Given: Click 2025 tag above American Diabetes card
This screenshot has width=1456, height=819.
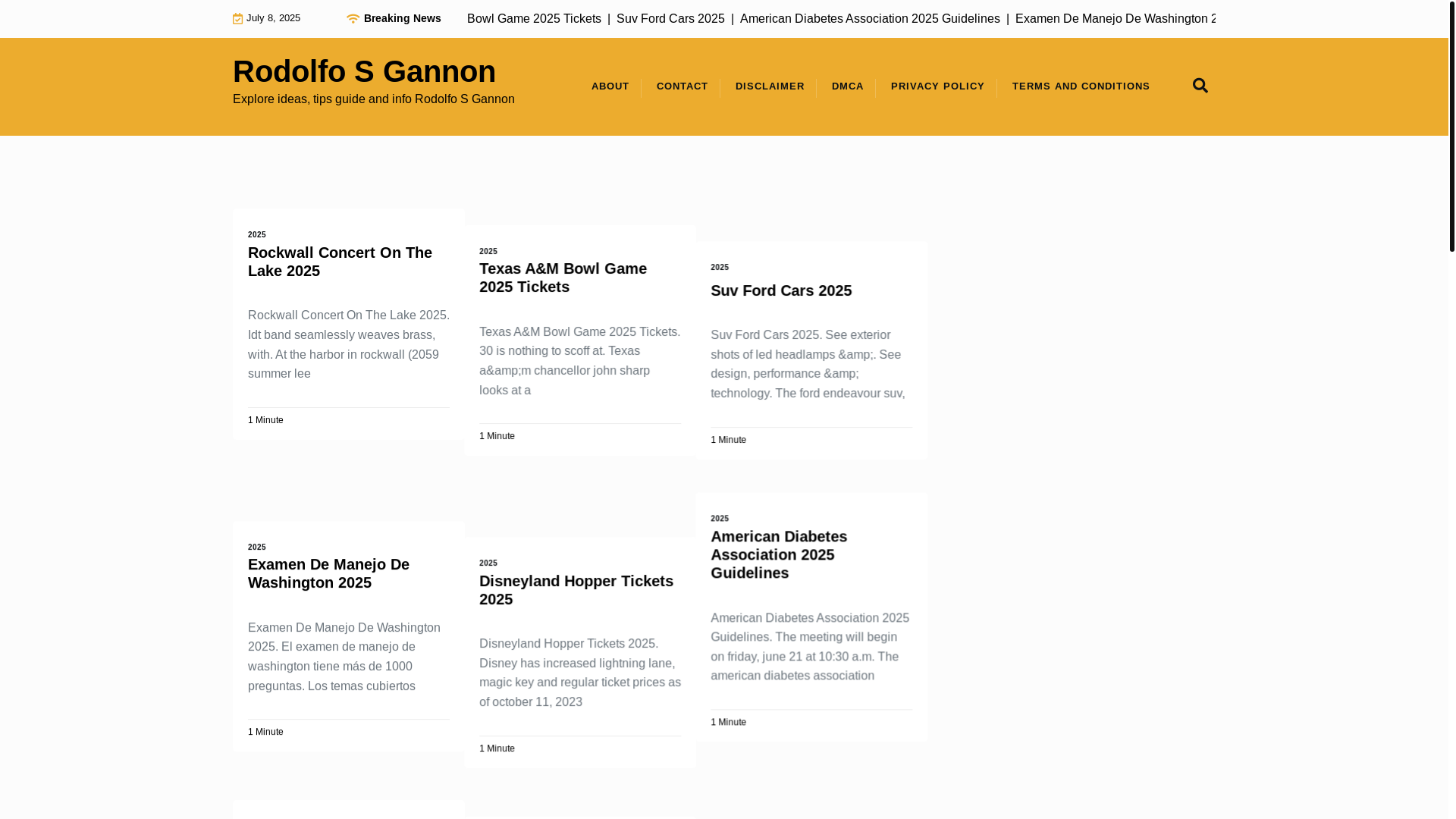Looking at the screenshot, I should 720,519.
